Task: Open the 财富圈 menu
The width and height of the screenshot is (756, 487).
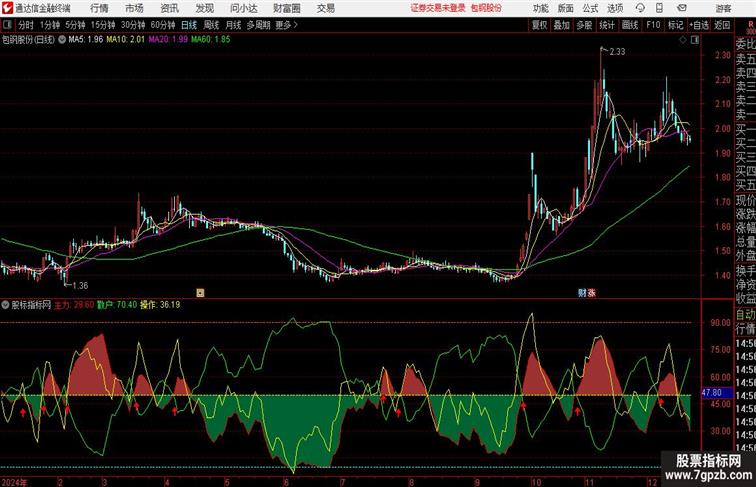Action: (x=287, y=8)
